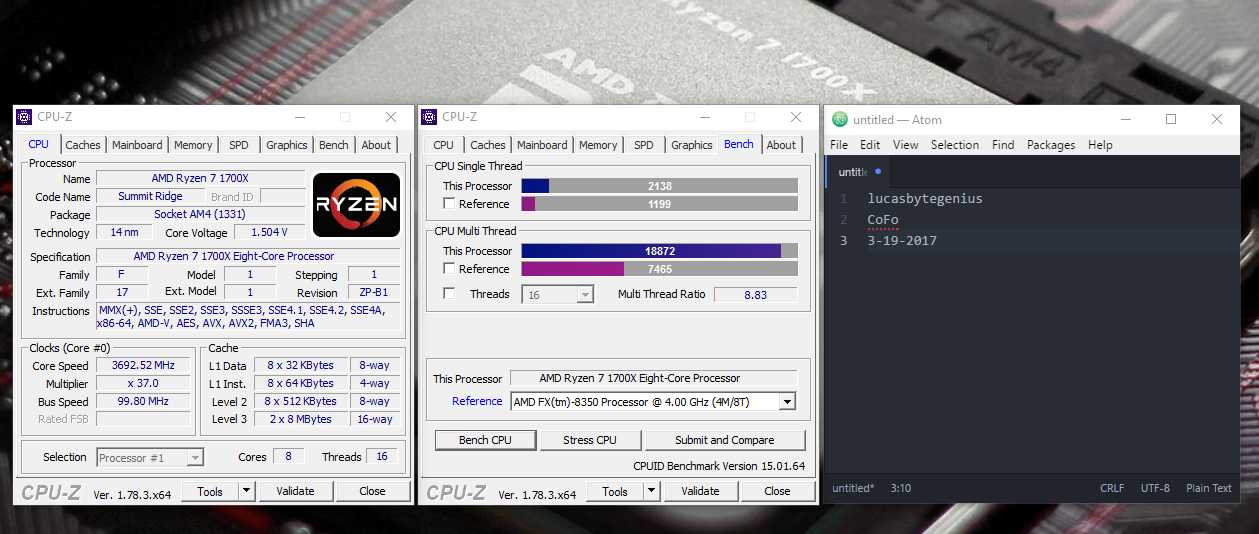This screenshot has height=534, width=1259.
Task: Open Atom Selection menu
Action: click(955, 145)
